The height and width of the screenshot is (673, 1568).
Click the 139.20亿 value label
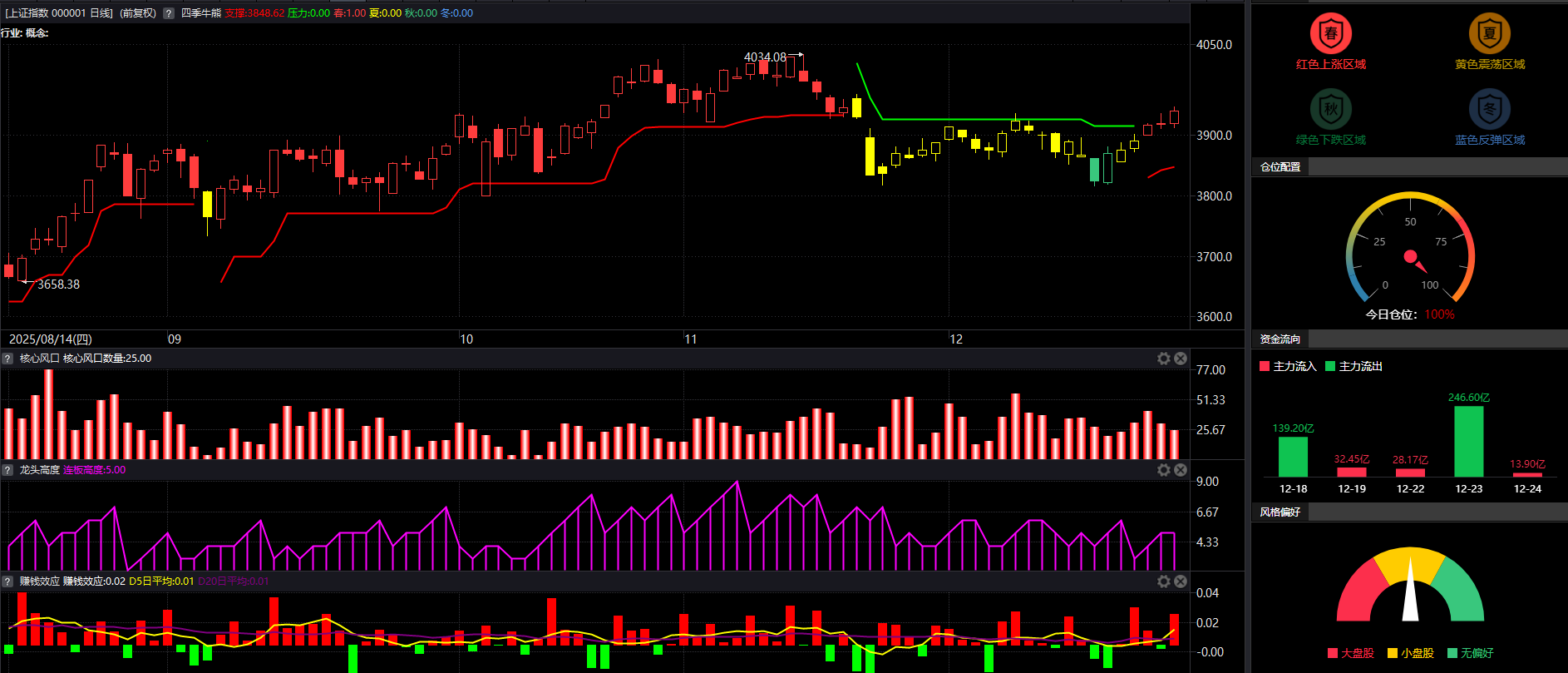[x=1293, y=428]
